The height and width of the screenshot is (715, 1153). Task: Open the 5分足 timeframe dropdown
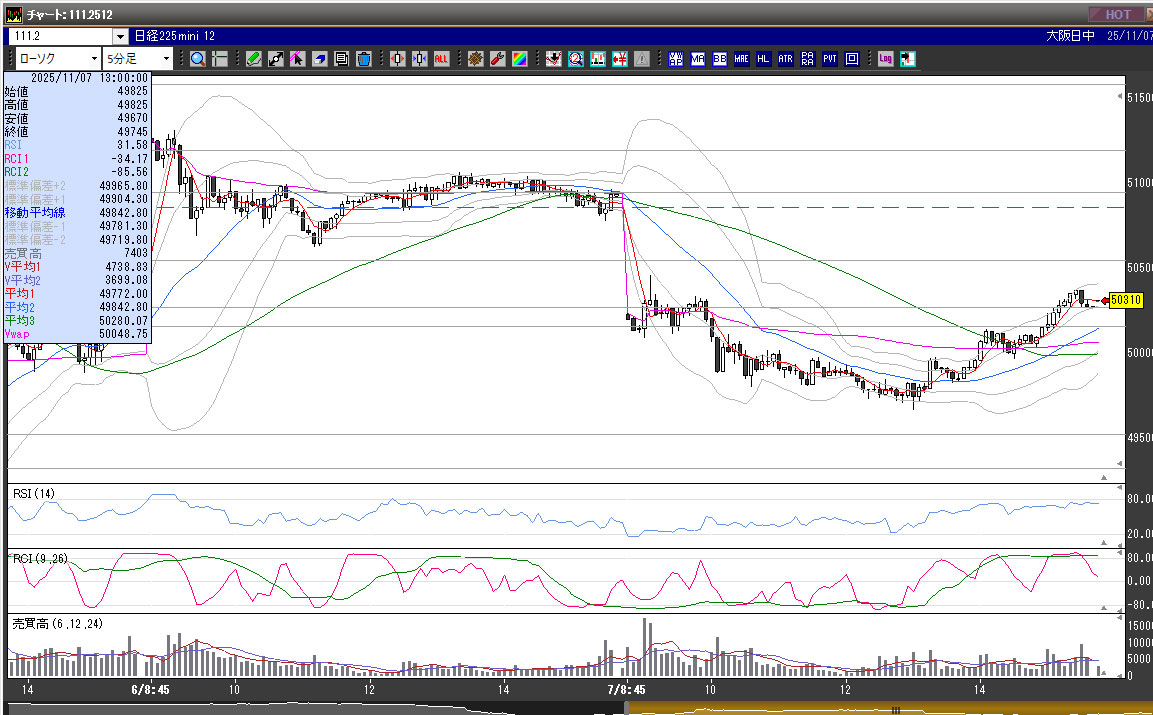pyautogui.click(x=138, y=59)
